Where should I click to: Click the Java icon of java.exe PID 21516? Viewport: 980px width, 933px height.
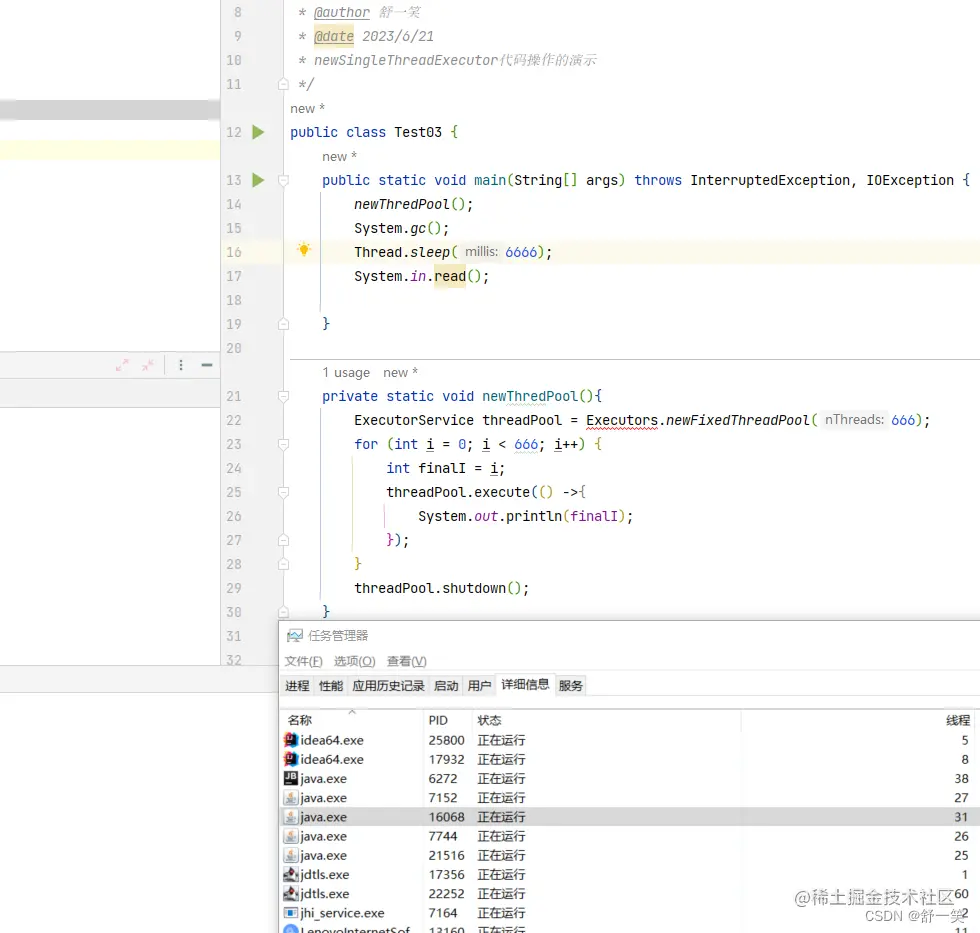pyautogui.click(x=291, y=855)
